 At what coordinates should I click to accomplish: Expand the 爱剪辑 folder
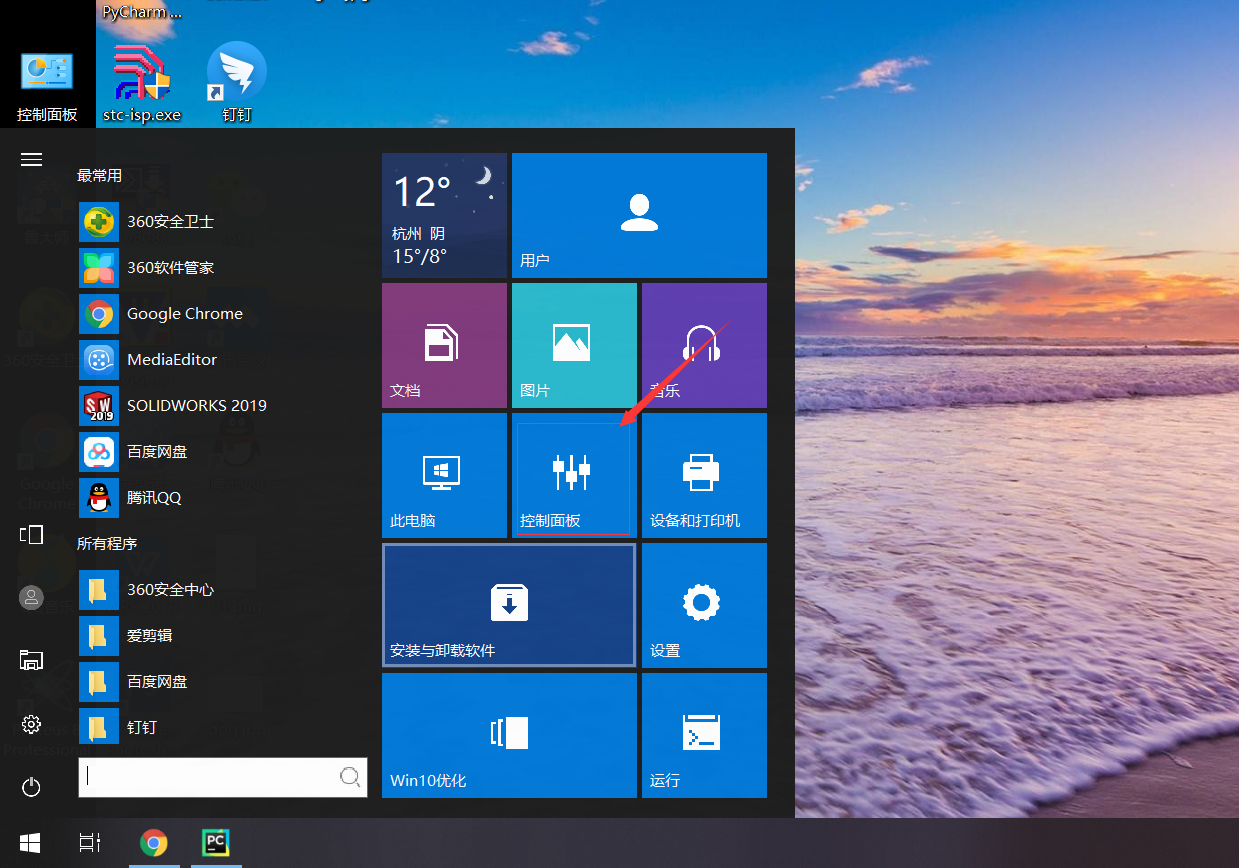pyautogui.click(x=222, y=635)
